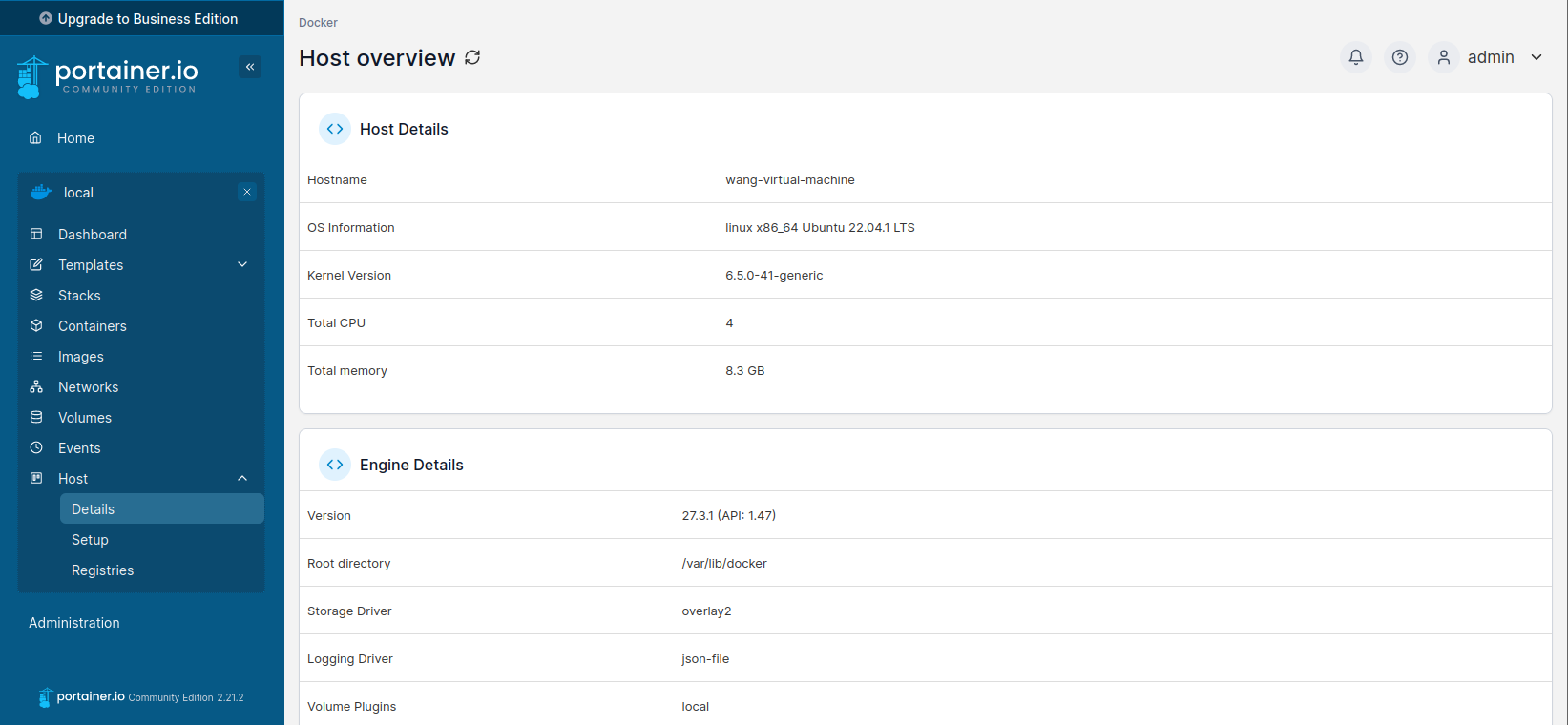Open notifications bell
This screenshot has width=1568, height=725.
tap(1356, 57)
